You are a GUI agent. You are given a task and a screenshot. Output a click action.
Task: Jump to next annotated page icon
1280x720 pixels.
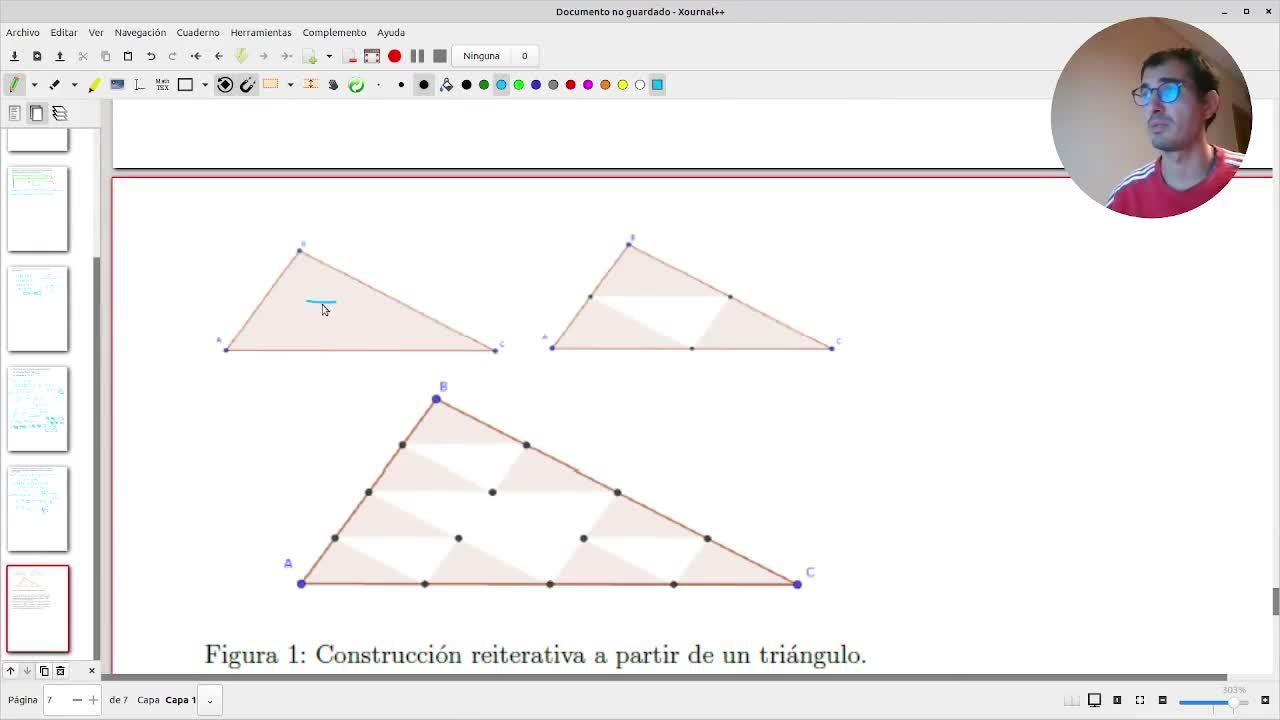click(241, 56)
